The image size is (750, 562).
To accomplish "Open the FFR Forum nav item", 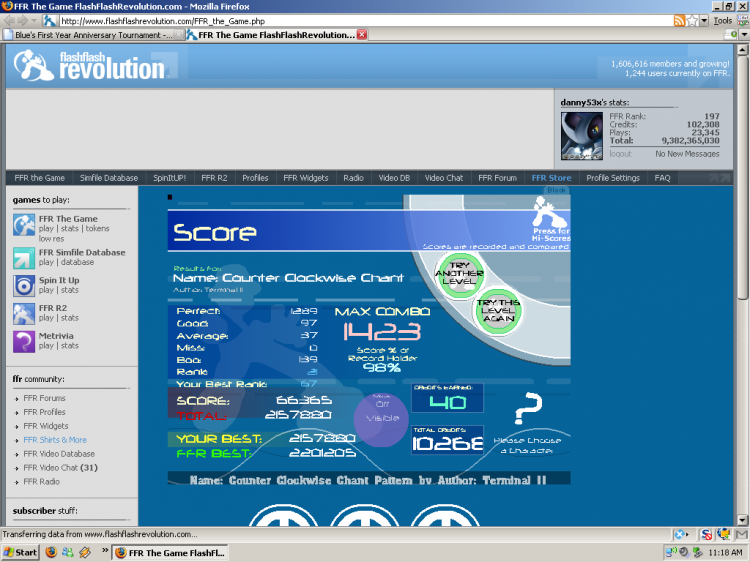I will tap(497, 178).
